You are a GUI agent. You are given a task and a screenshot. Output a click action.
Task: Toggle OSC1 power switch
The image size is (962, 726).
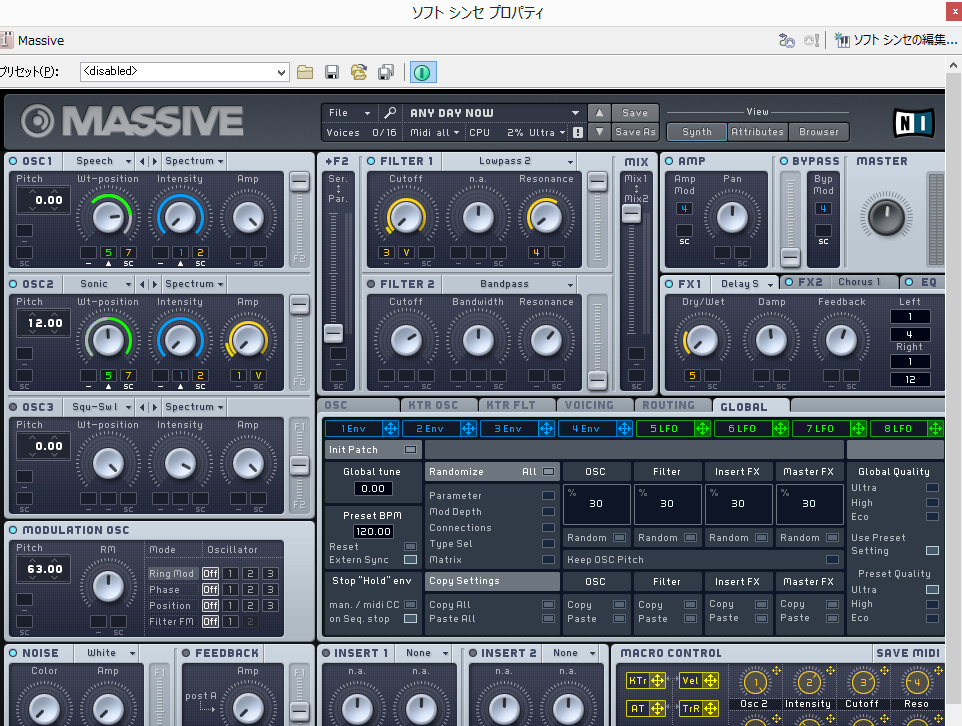click(13, 161)
